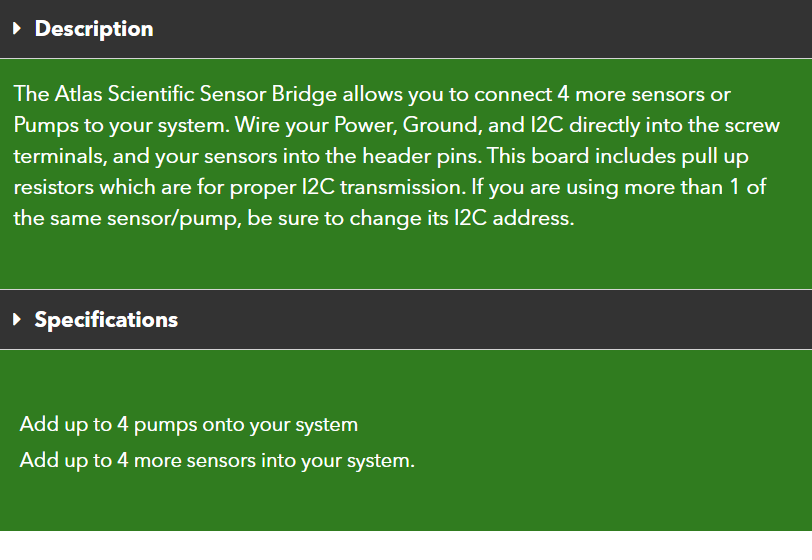
Task: Click the words 'I2C address' ending the description
Action: [x=514, y=218]
